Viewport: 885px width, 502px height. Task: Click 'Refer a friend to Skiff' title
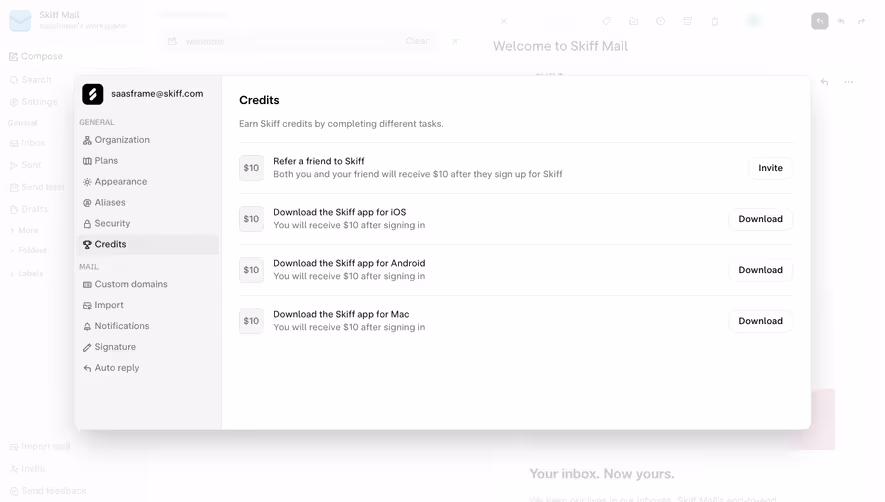pyautogui.click(x=319, y=161)
